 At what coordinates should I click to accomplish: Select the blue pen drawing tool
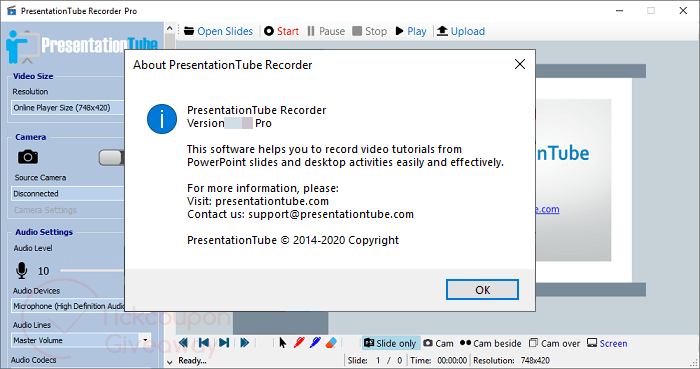(x=315, y=343)
